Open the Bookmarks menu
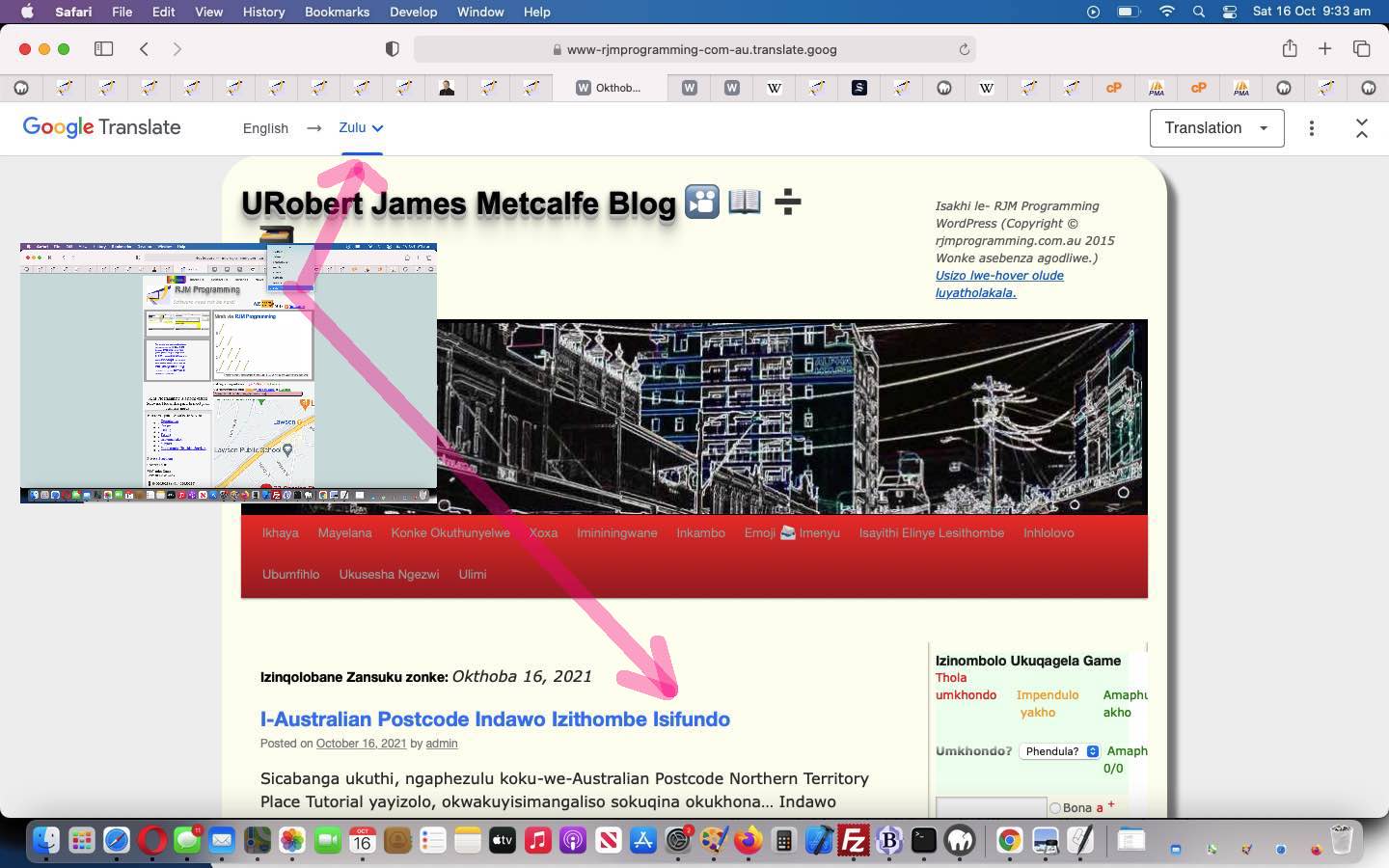This screenshot has width=1389, height=868. (x=337, y=12)
